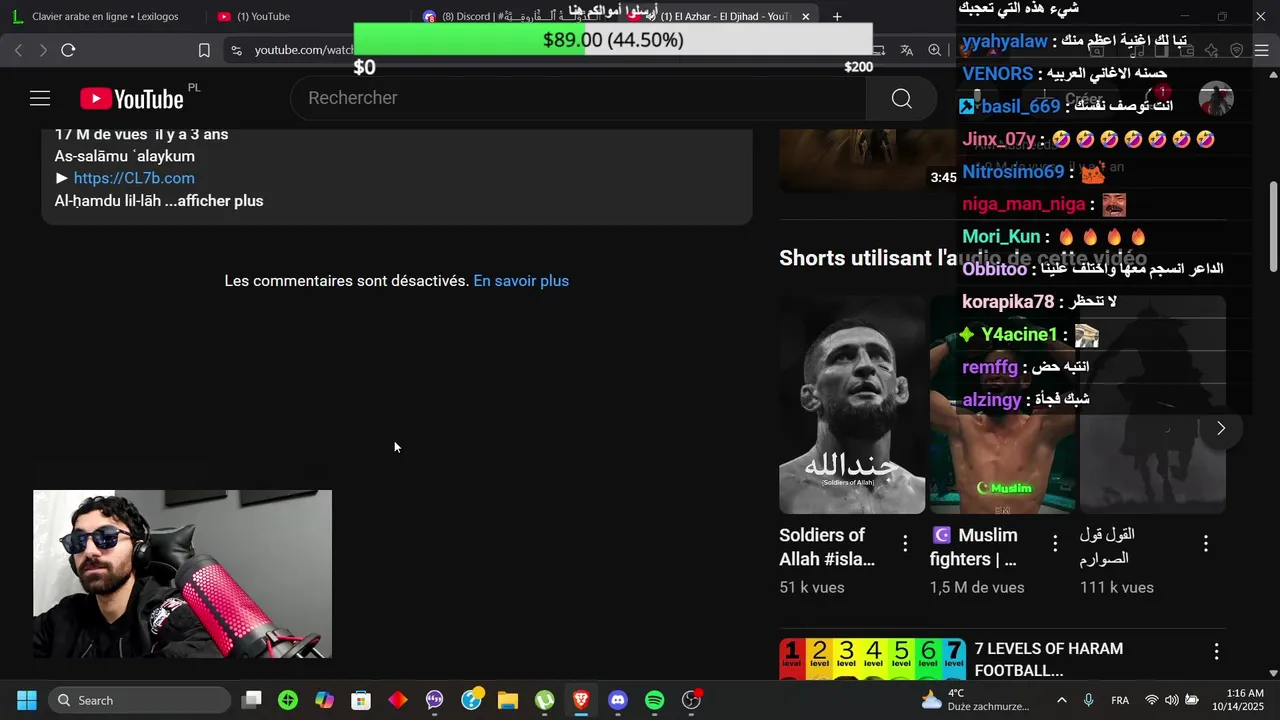Screen dimensions: 1280x720
Task: Open the dark horseman short thumbnail
Action: [x=1153, y=404]
